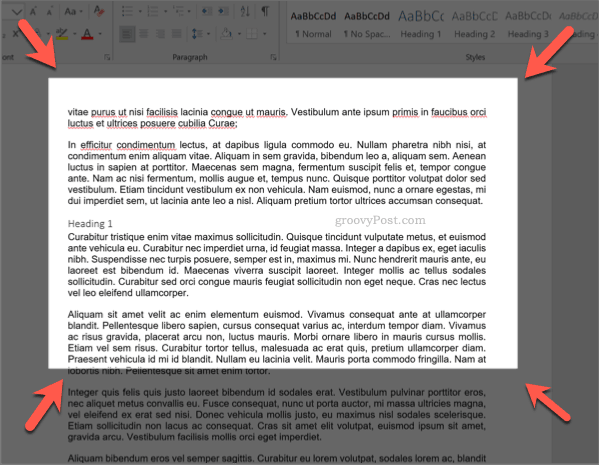Expand the Numbering dropdown arrow
This screenshot has width=599, height=465.
click(x=165, y=11)
